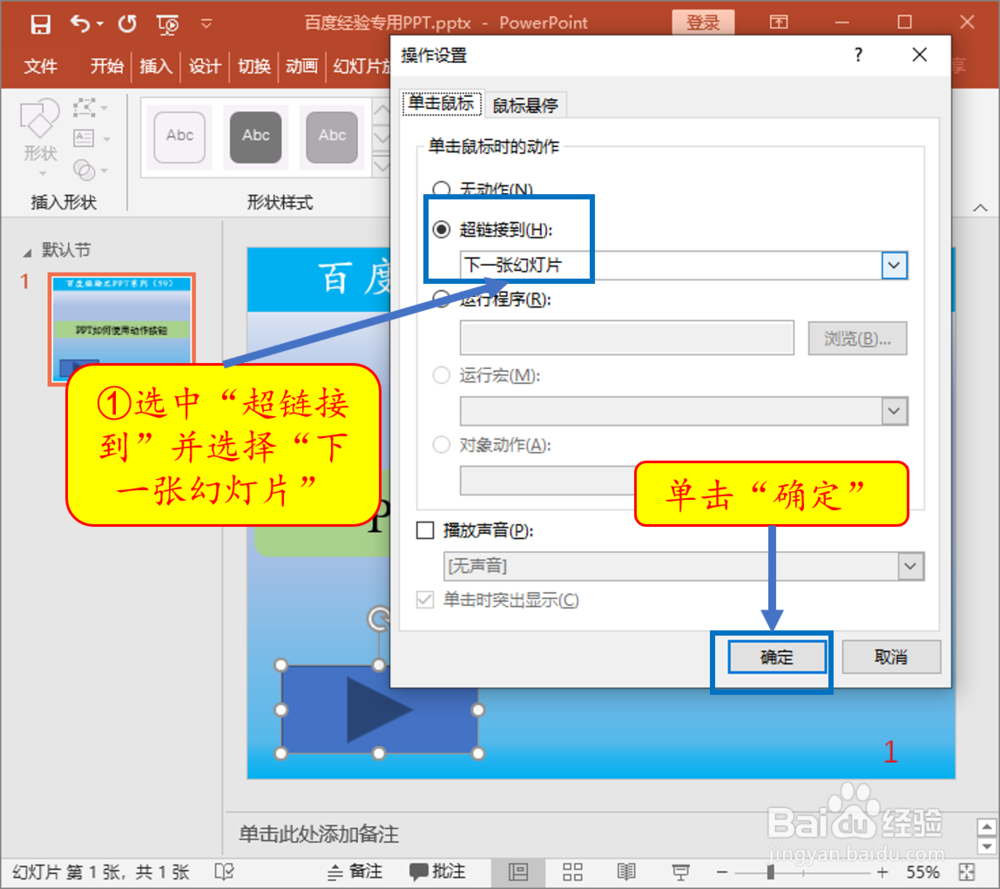
Task: Toggle 单击时突出显示 checkbox
Action: [x=425, y=599]
